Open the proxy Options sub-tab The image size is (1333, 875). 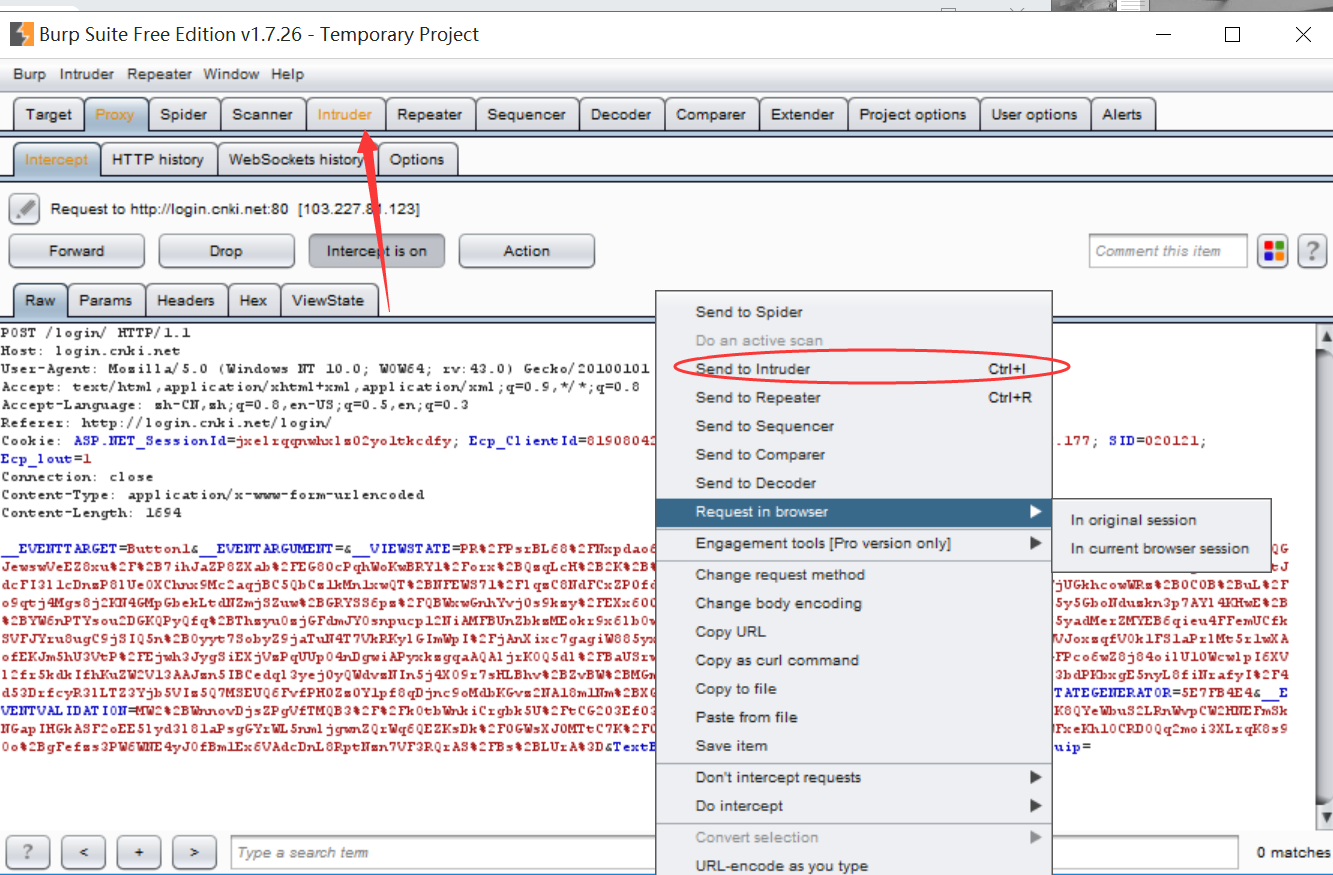click(x=417, y=159)
